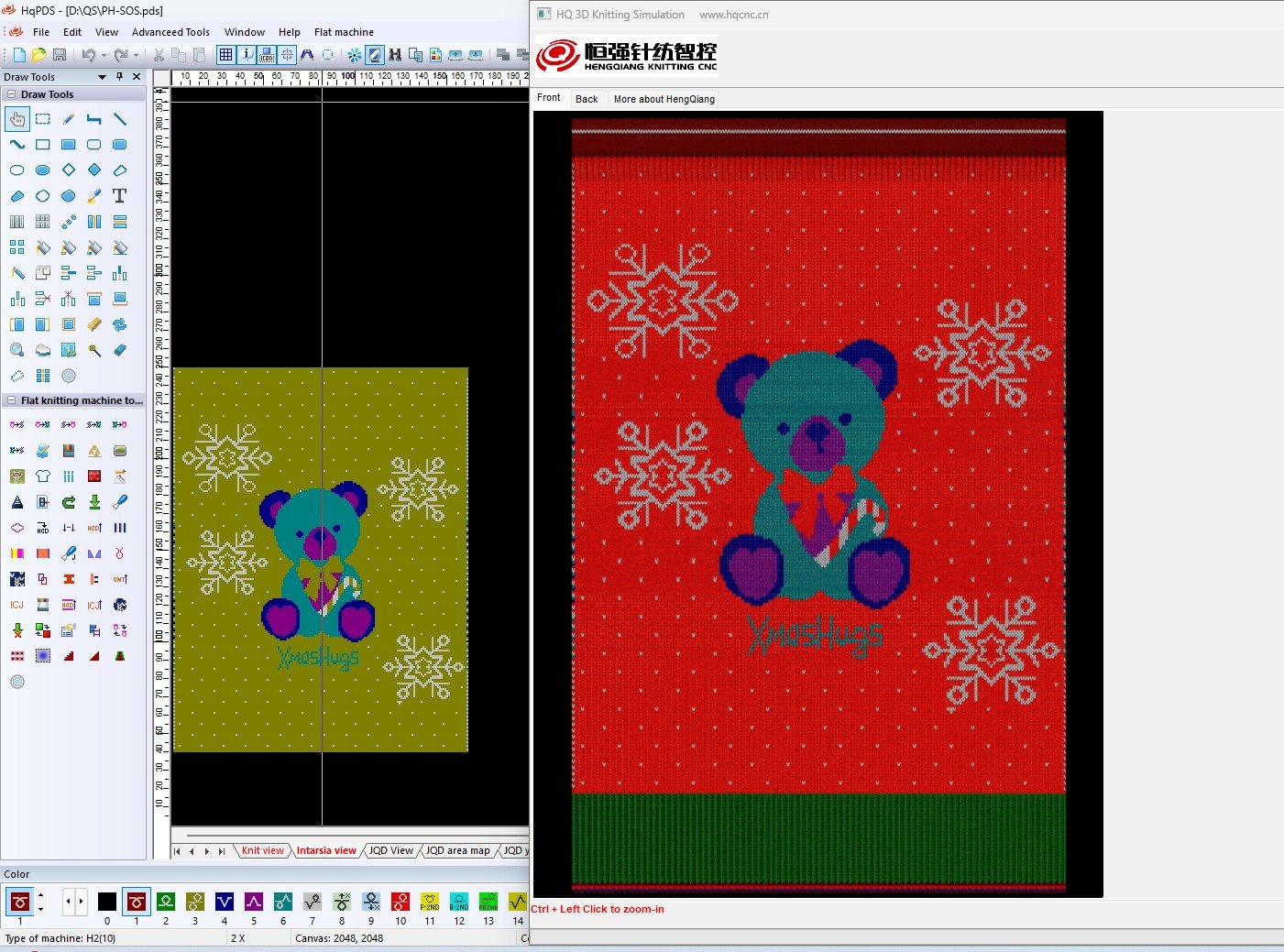Select the dashed rectangle selection tool

coord(43,119)
